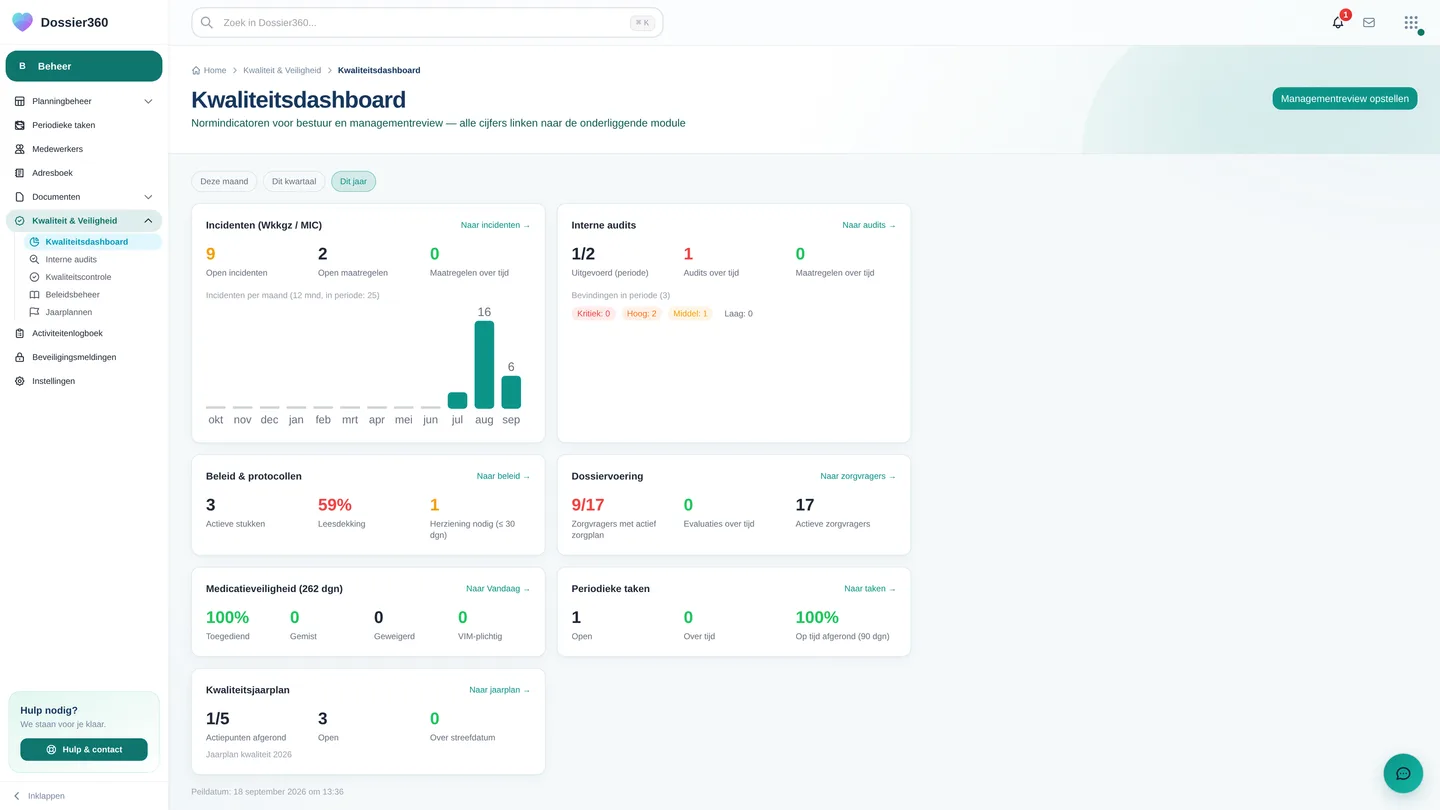Click the 9/17 Zorgvragers met actief zorgplan figure

click(x=588, y=505)
